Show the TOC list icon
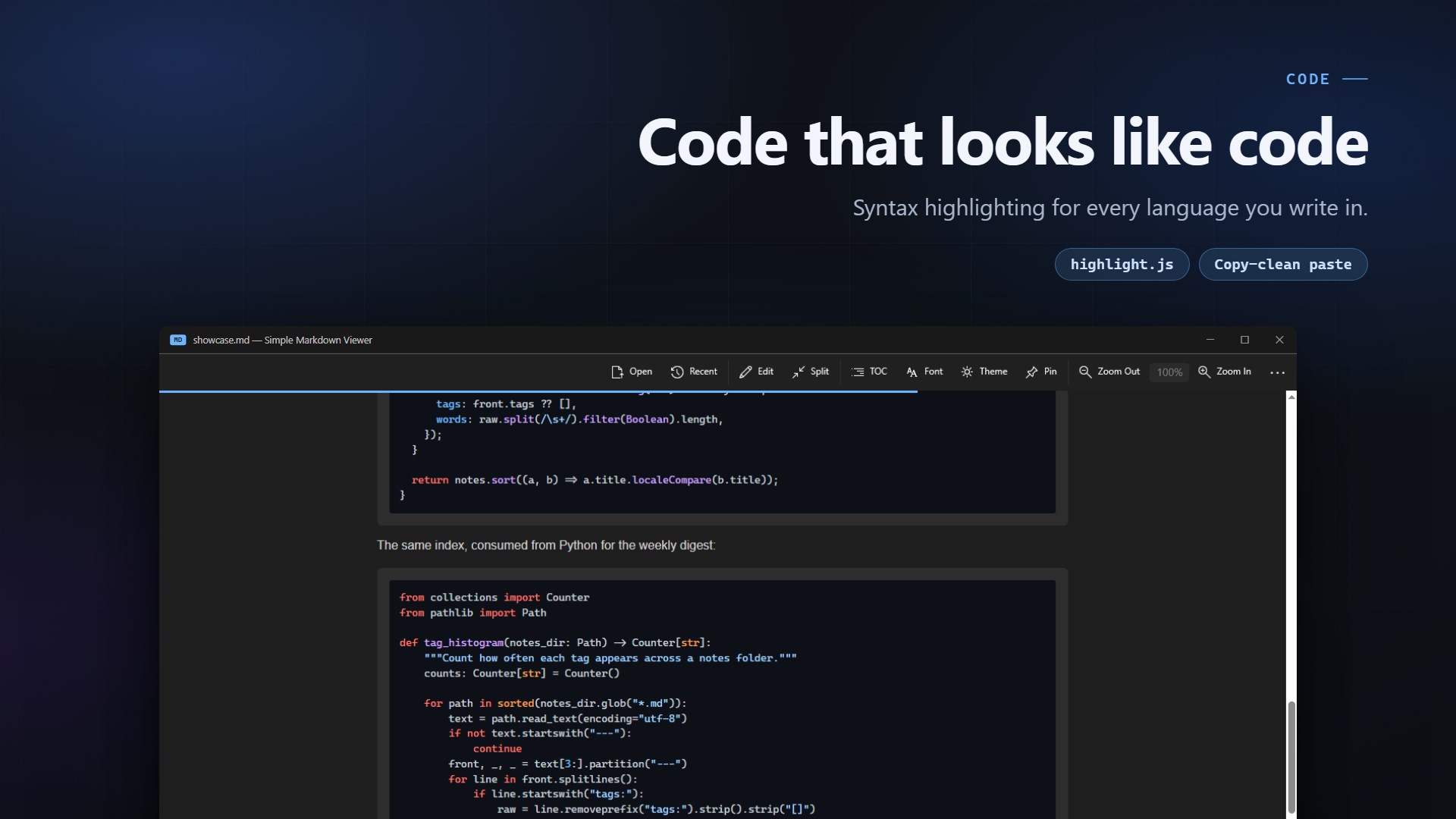Viewport: 1456px width, 819px height. pyautogui.click(x=858, y=372)
